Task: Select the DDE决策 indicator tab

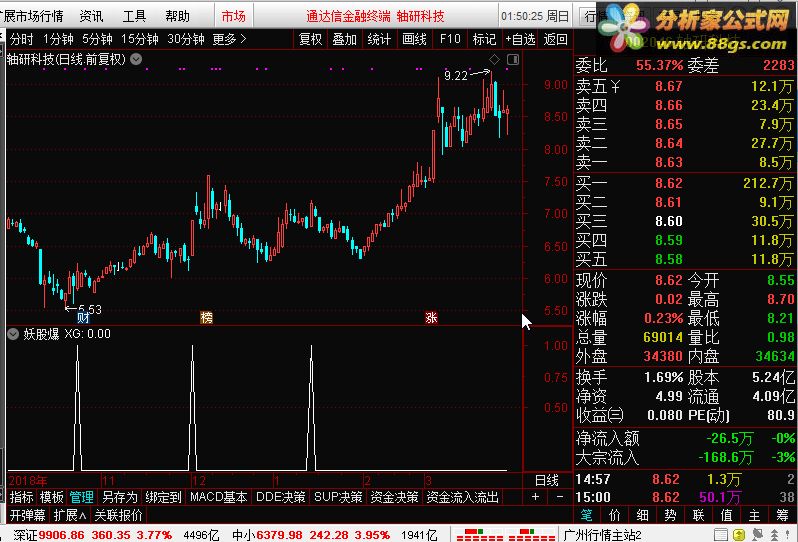Action: click(280, 497)
